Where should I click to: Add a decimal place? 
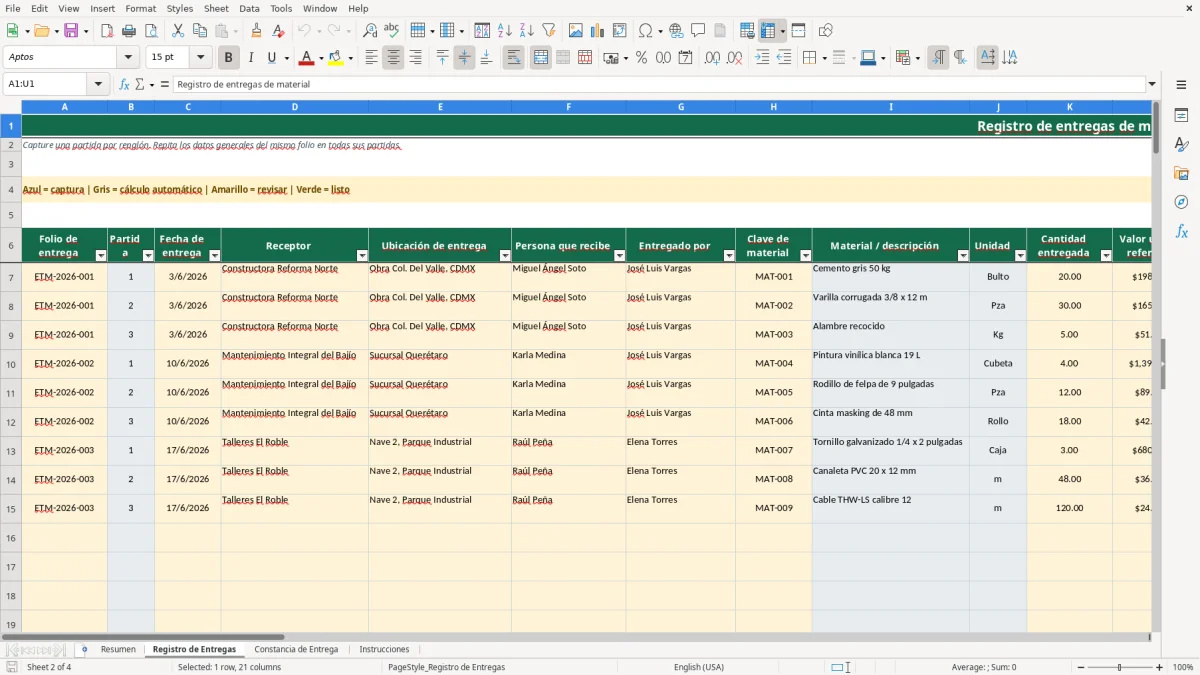pyautogui.click(x=712, y=58)
